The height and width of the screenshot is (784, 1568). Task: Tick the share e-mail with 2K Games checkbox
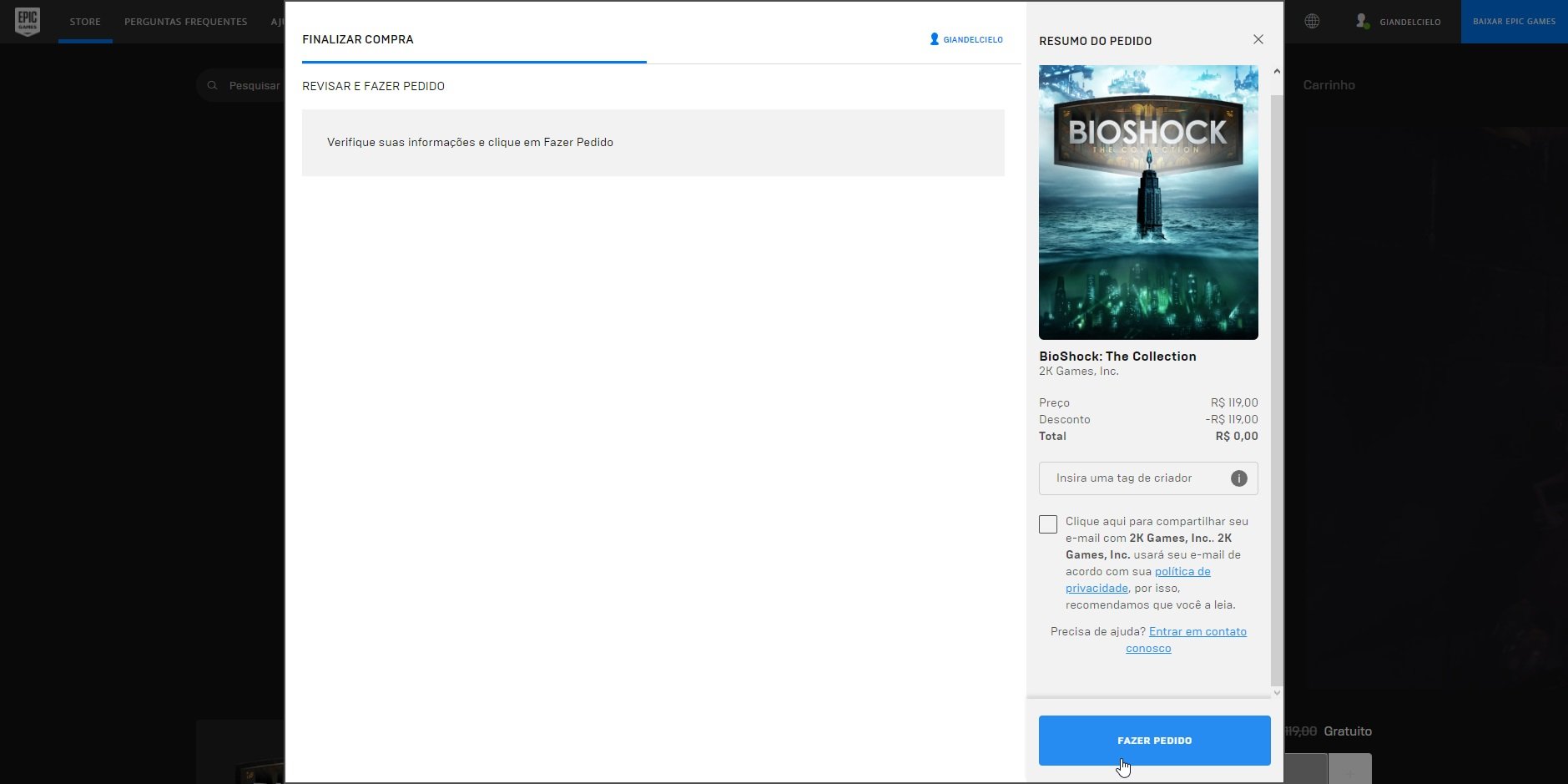pos(1048,524)
